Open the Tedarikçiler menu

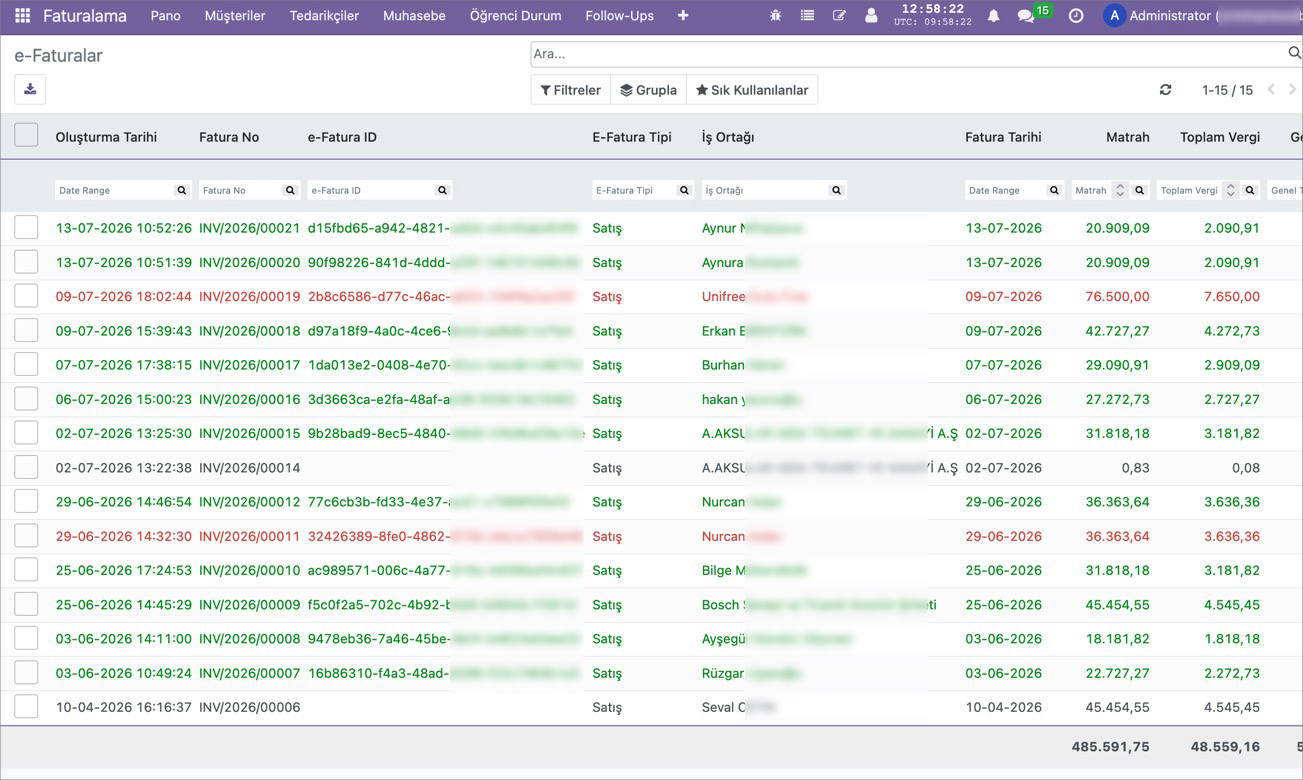[x=324, y=16]
